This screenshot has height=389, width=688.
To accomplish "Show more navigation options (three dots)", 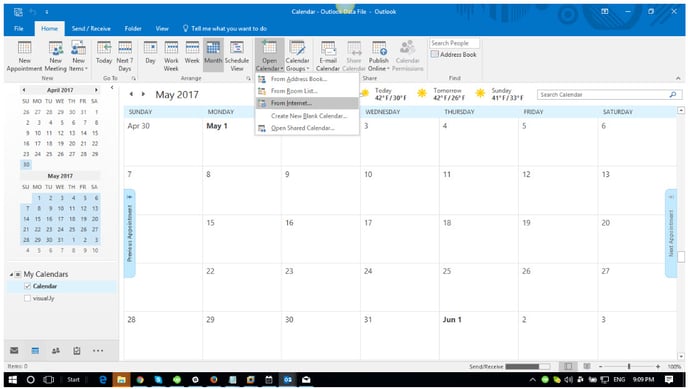I will (98, 350).
